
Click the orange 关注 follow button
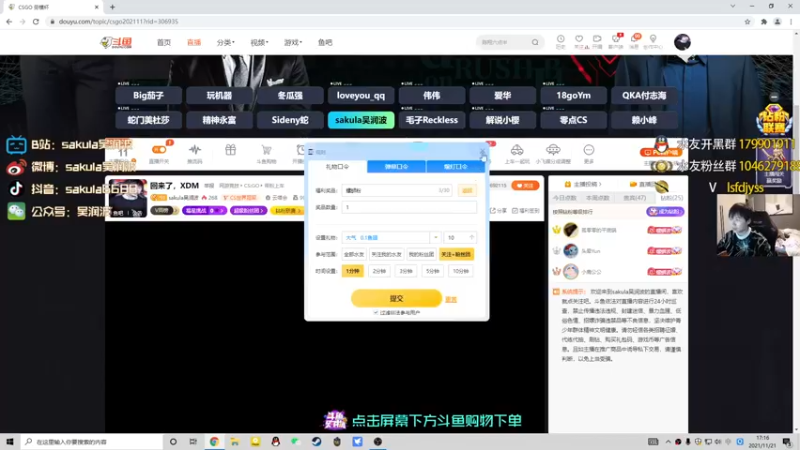[525, 185]
